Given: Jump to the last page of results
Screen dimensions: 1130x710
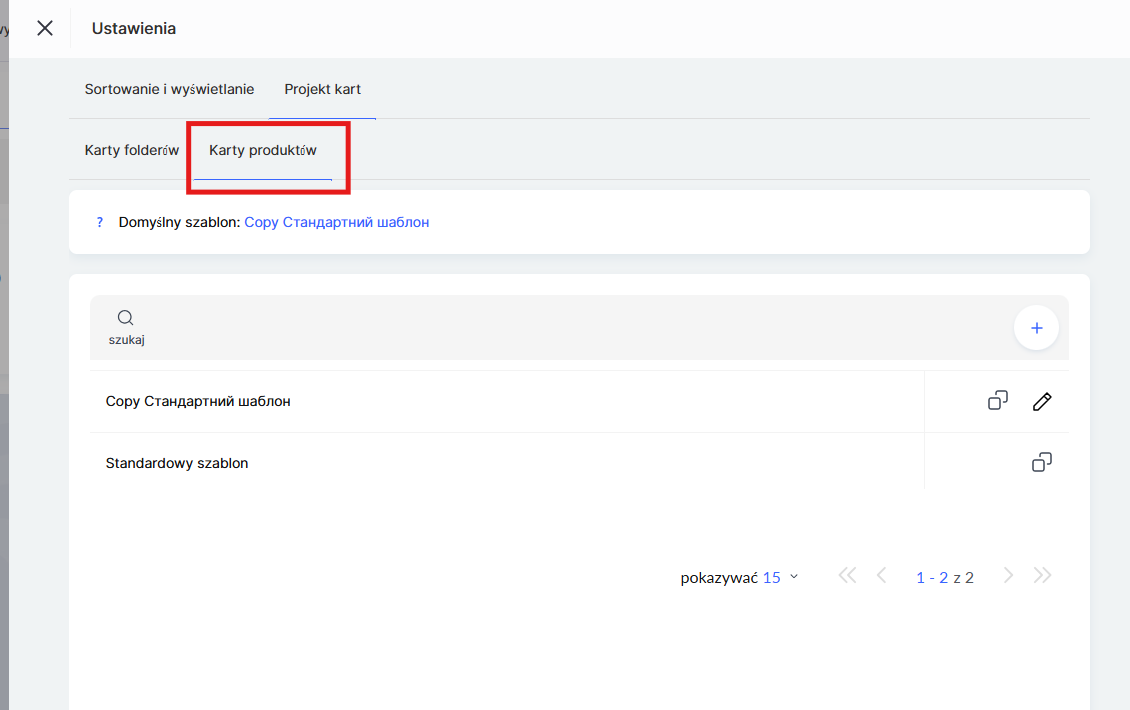Looking at the screenshot, I should [1042, 576].
